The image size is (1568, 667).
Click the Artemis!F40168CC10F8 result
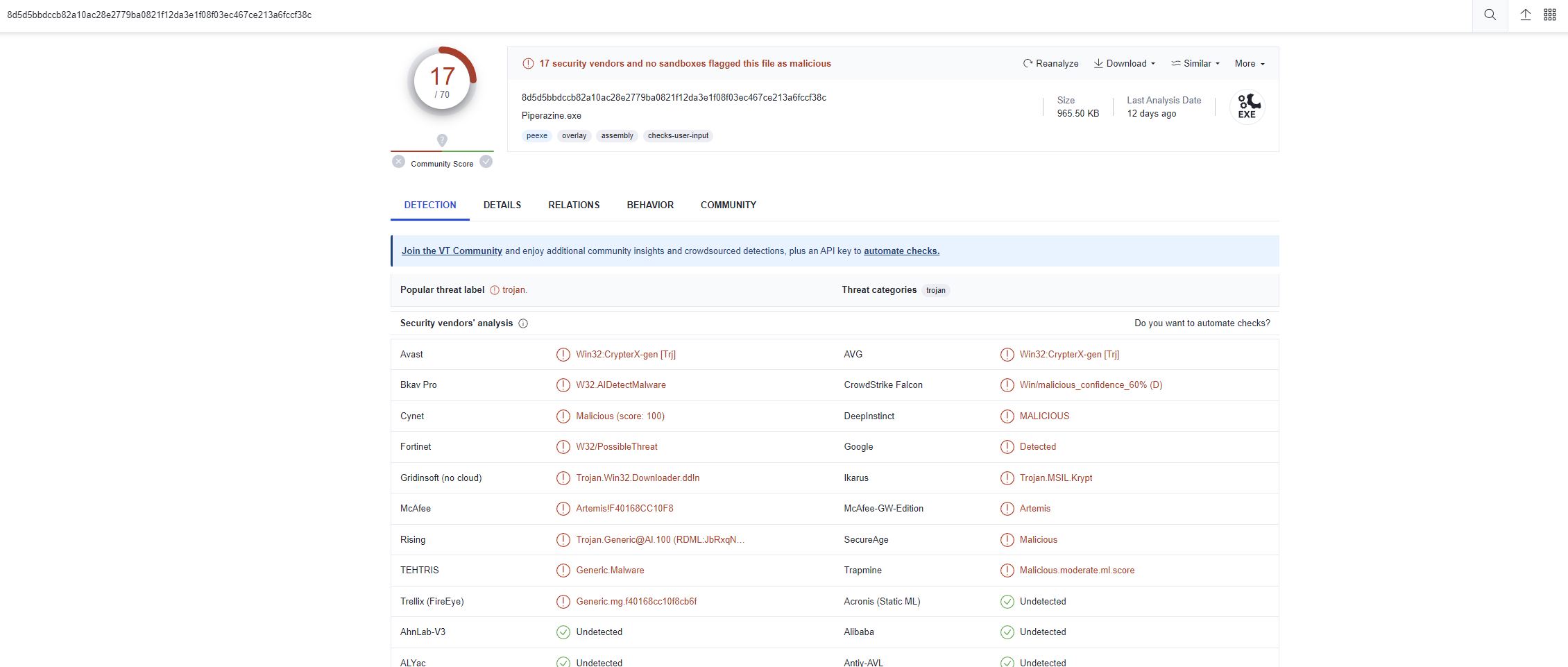click(x=624, y=509)
